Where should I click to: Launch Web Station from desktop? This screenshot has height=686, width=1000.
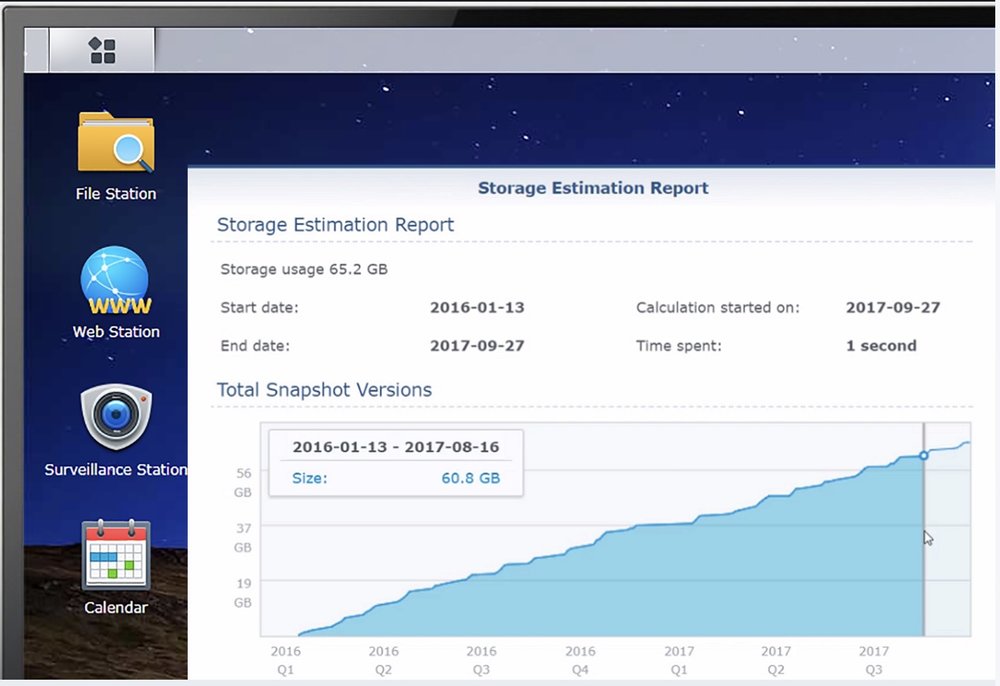[x=115, y=281]
